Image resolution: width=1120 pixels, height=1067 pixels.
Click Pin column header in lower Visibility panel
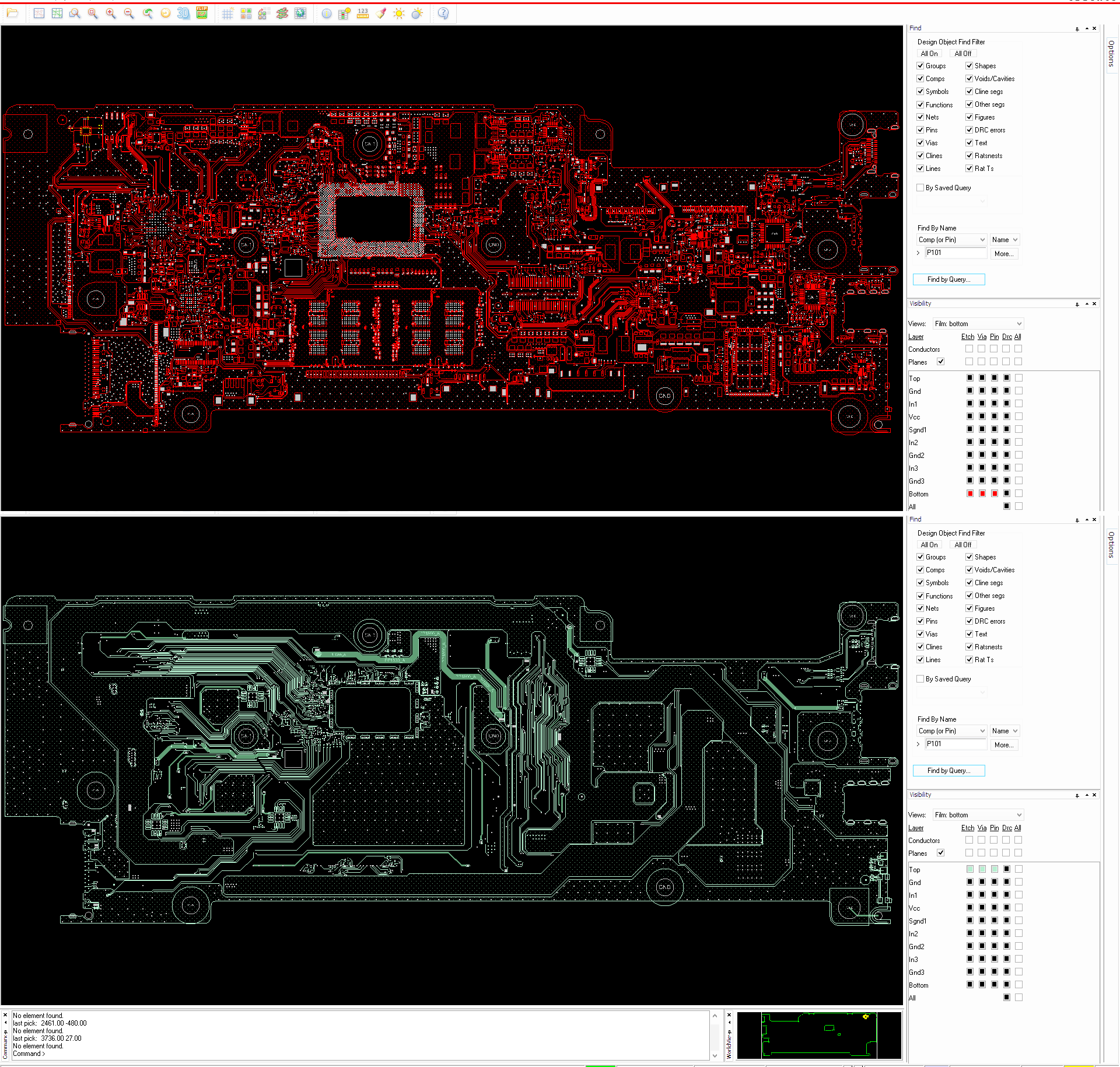pos(995,828)
